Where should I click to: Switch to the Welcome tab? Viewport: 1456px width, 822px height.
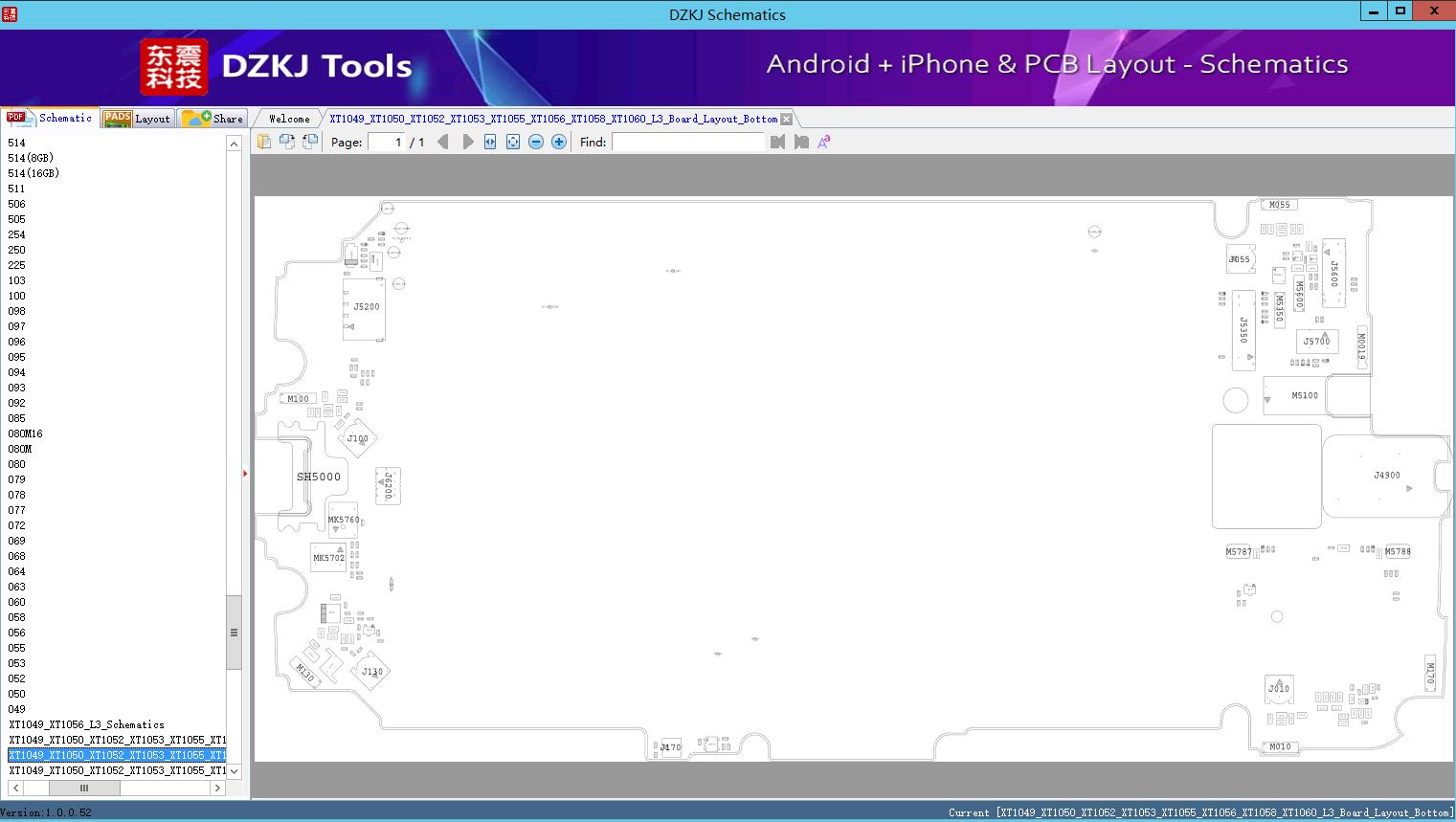tap(289, 119)
